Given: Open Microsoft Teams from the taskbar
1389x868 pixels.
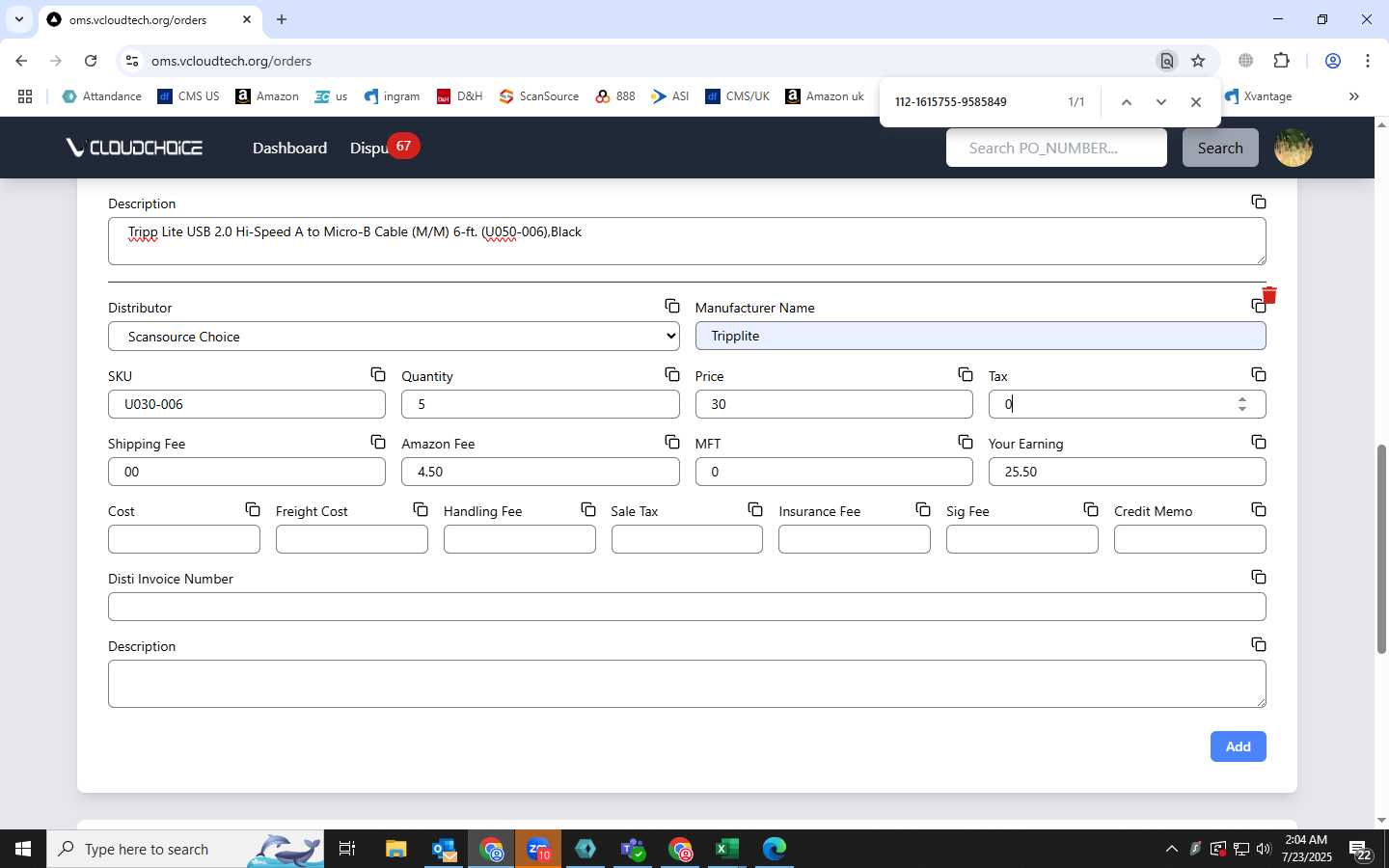Looking at the screenshot, I should [633, 849].
